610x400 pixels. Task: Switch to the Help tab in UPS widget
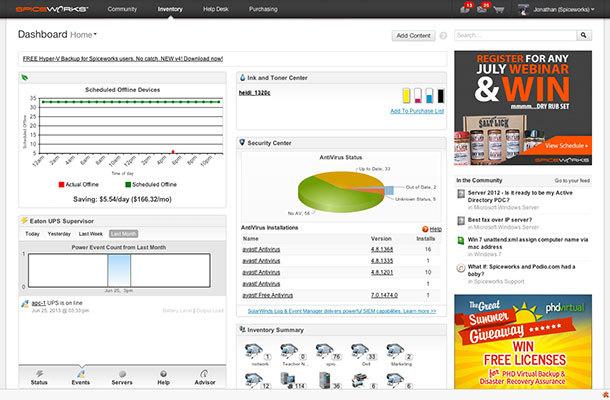click(163, 377)
